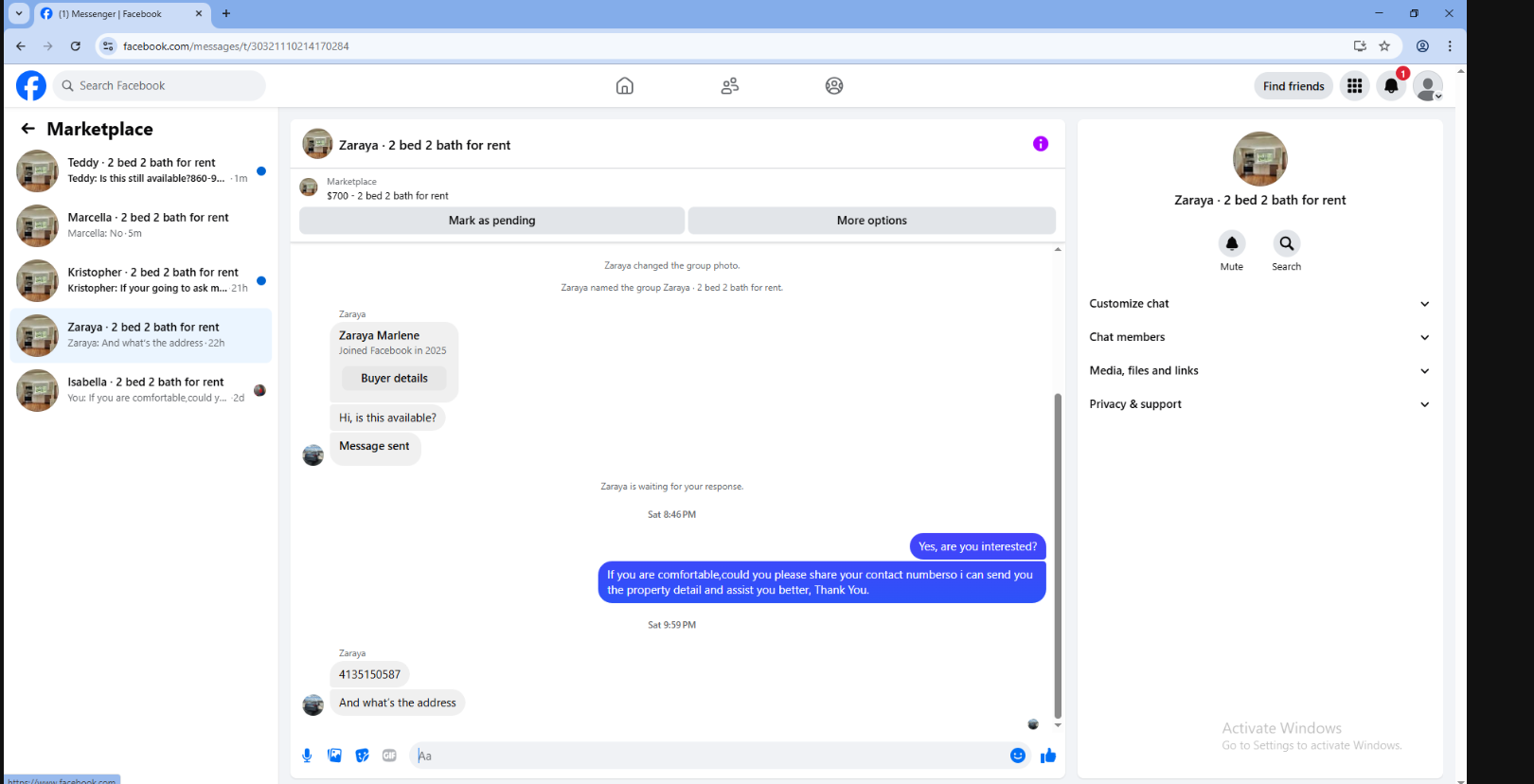The width and height of the screenshot is (1534, 784).
Task: Choose a sticker icon in composer
Action: click(x=362, y=756)
